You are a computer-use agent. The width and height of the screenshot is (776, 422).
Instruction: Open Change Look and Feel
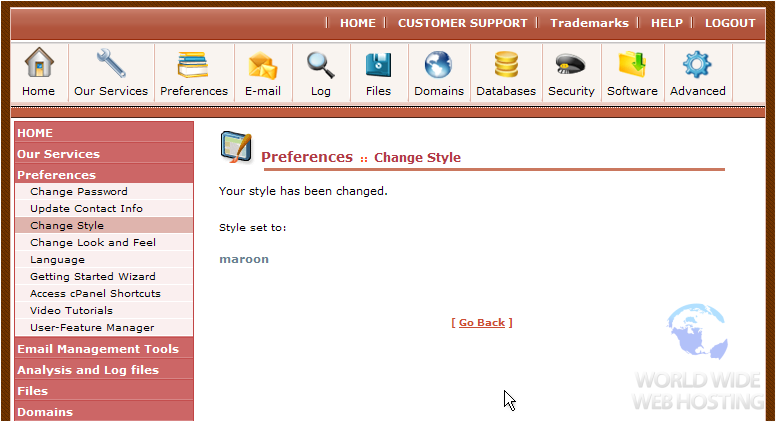tap(104, 242)
